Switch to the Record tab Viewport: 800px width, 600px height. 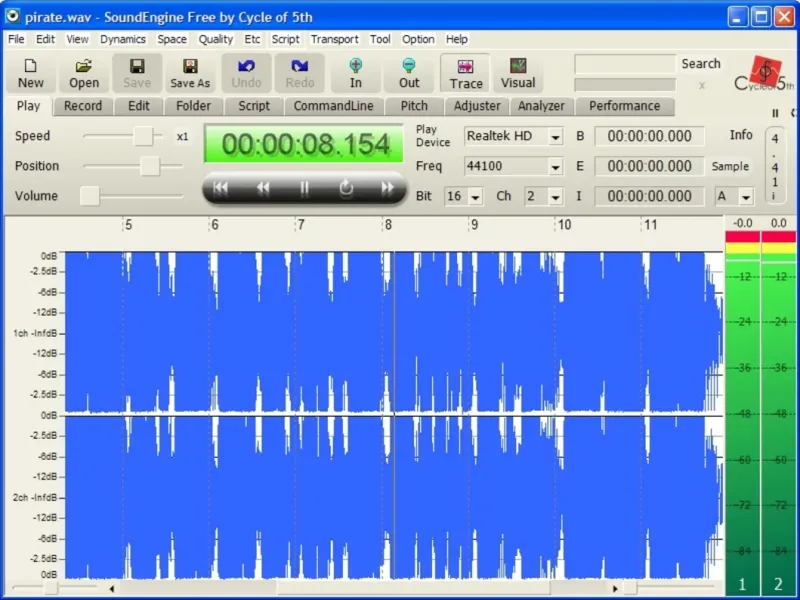(x=83, y=106)
